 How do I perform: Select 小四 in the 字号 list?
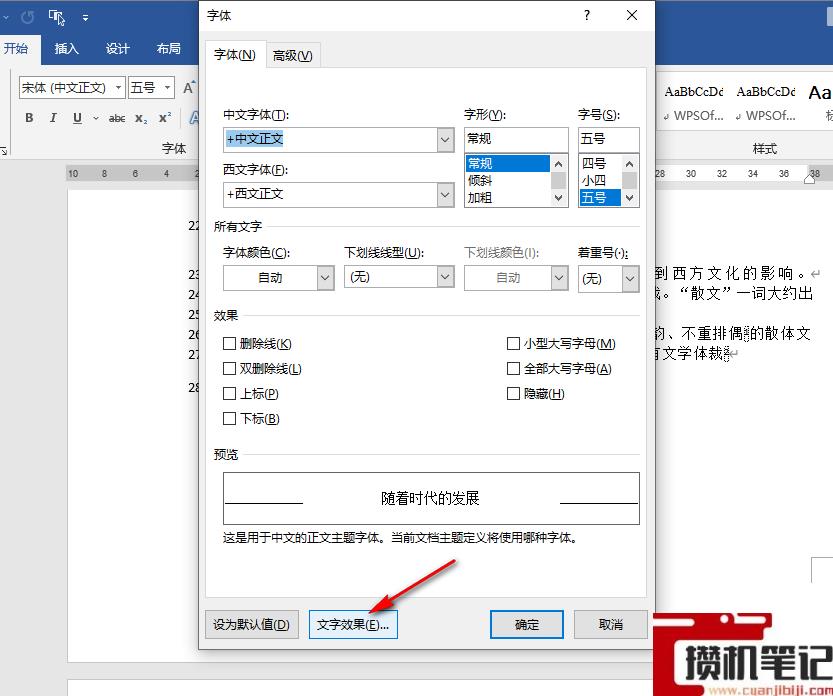click(600, 181)
